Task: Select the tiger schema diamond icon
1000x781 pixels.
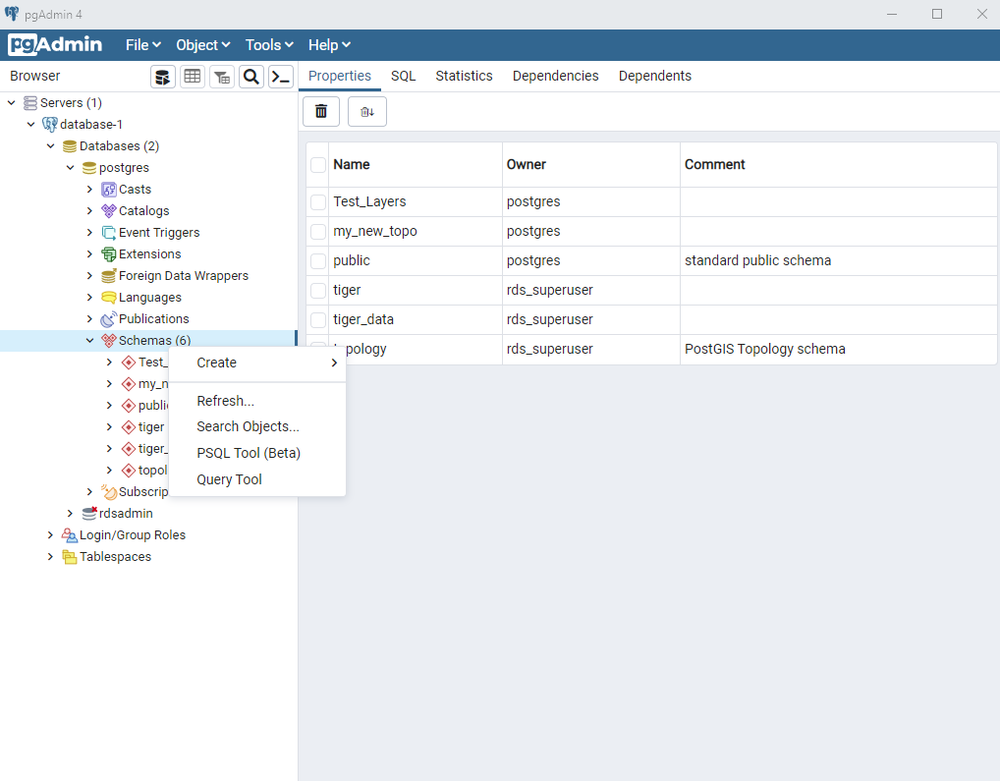Action: click(x=129, y=427)
